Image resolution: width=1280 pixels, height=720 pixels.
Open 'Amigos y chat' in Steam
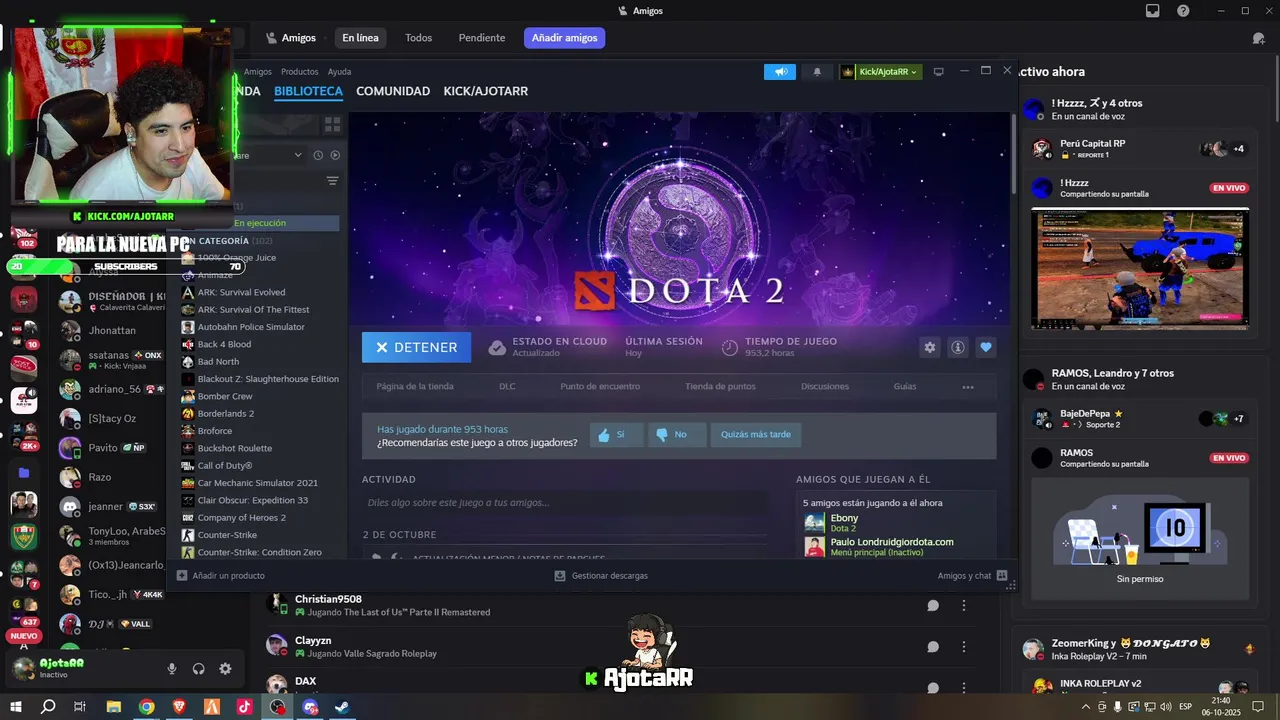pos(972,576)
